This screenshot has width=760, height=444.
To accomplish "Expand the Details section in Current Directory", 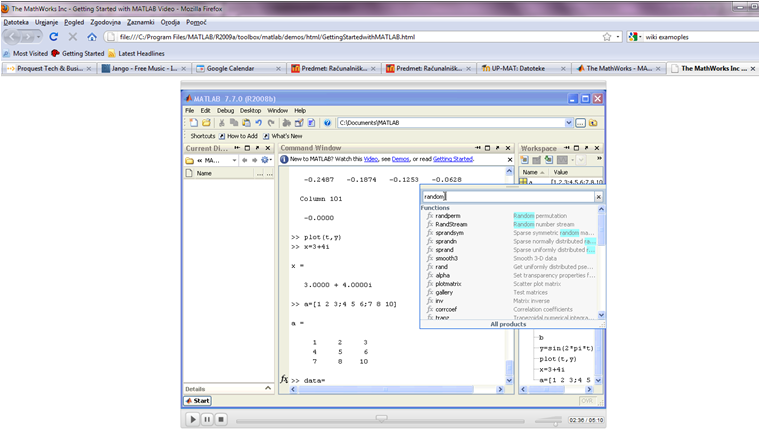I will coord(268,388).
